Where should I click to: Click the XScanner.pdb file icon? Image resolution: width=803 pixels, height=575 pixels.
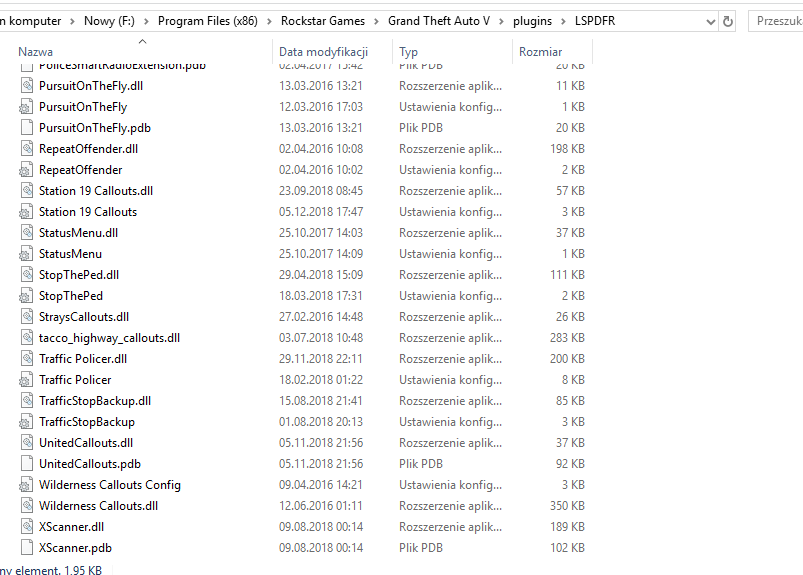click(27, 547)
